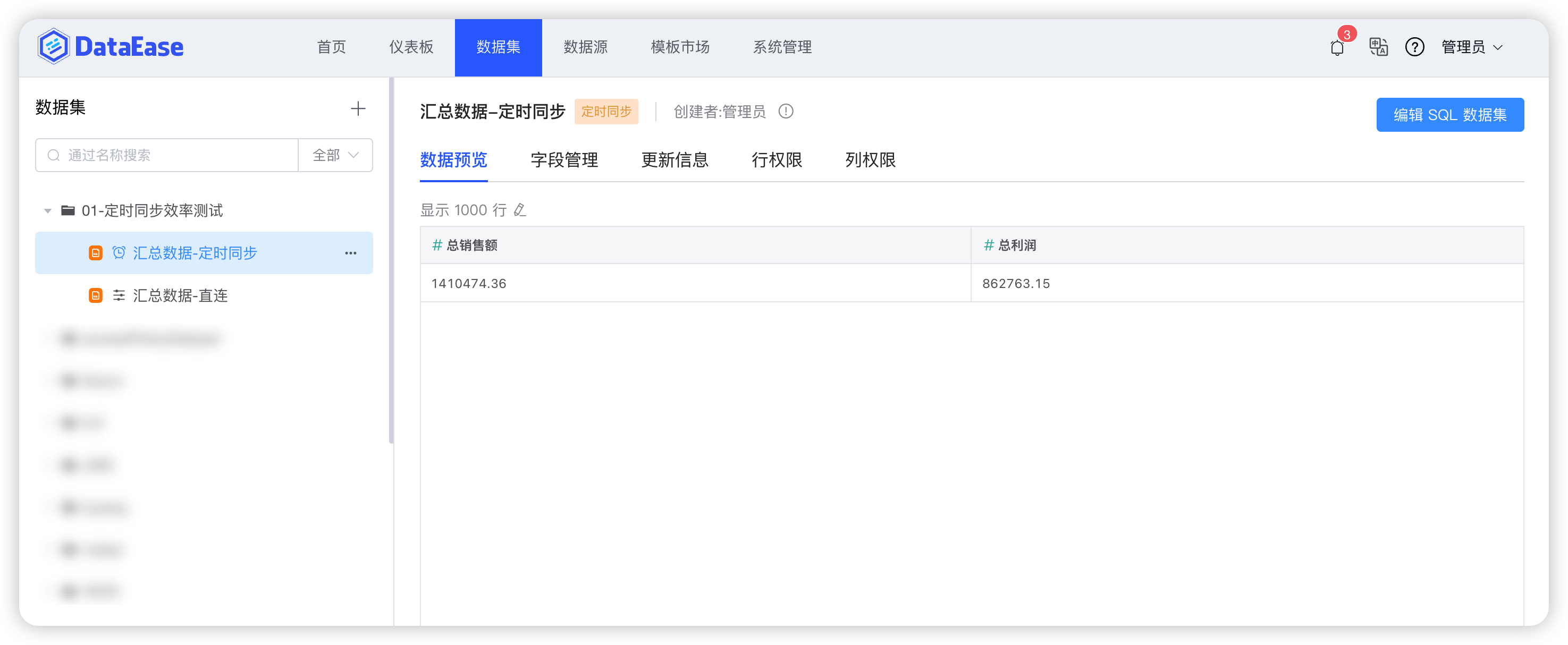
Task: Switch to the 列权限 tab
Action: click(x=871, y=160)
